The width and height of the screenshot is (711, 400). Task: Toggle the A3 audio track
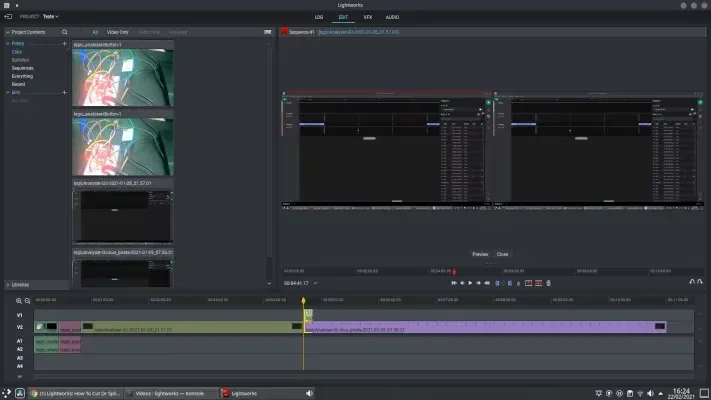point(19,358)
